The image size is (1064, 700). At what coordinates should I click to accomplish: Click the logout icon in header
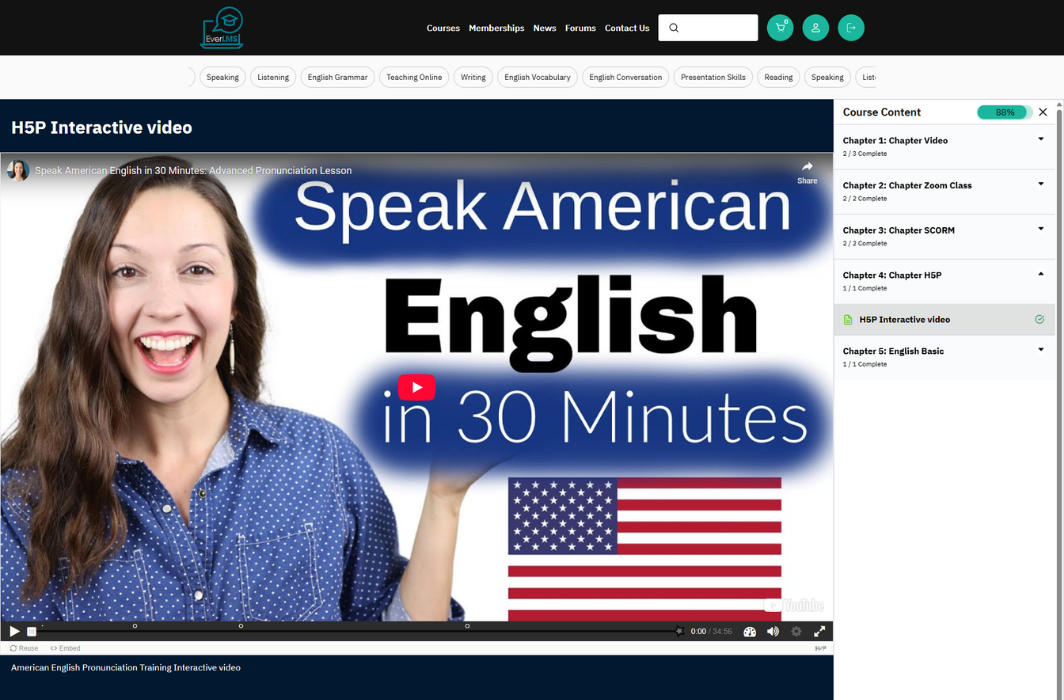click(x=851, y=28)
